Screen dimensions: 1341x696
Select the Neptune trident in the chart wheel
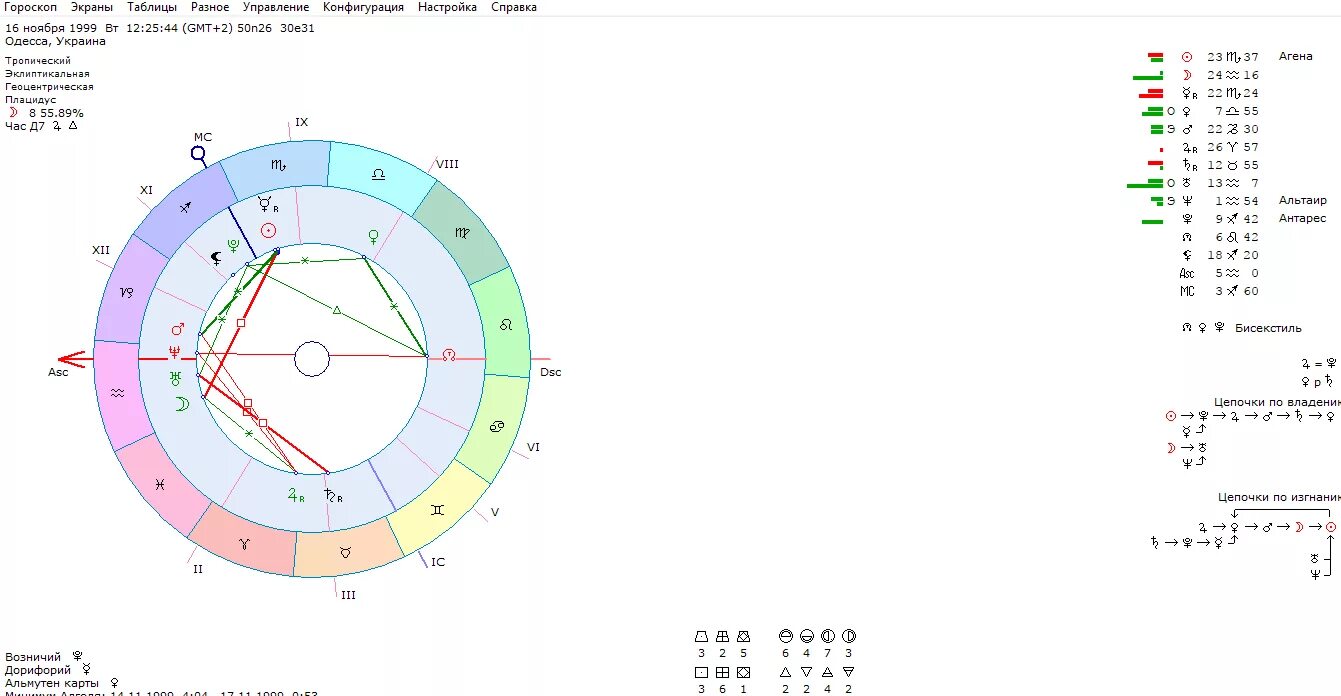coord(175,352)
